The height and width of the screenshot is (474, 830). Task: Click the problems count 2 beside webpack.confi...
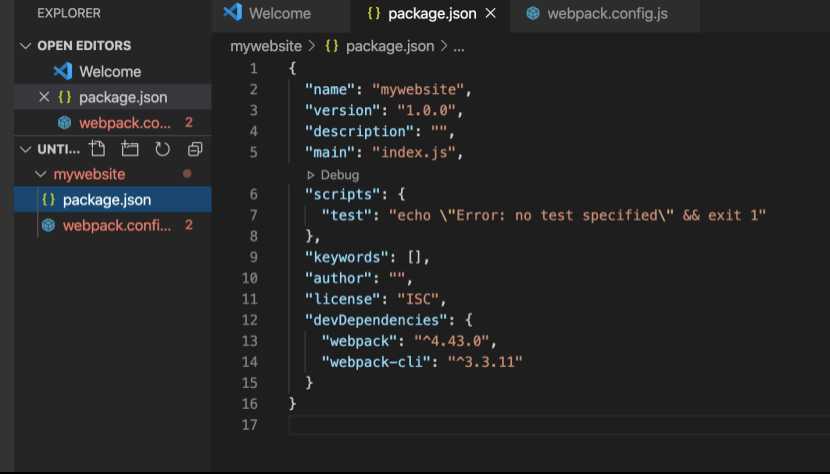[188, 225]
